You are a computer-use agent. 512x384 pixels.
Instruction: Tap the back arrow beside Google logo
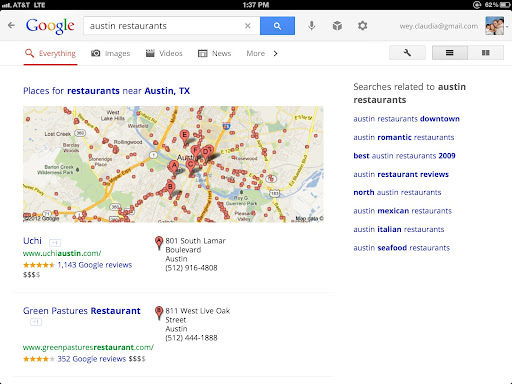[x=11, y=25]
